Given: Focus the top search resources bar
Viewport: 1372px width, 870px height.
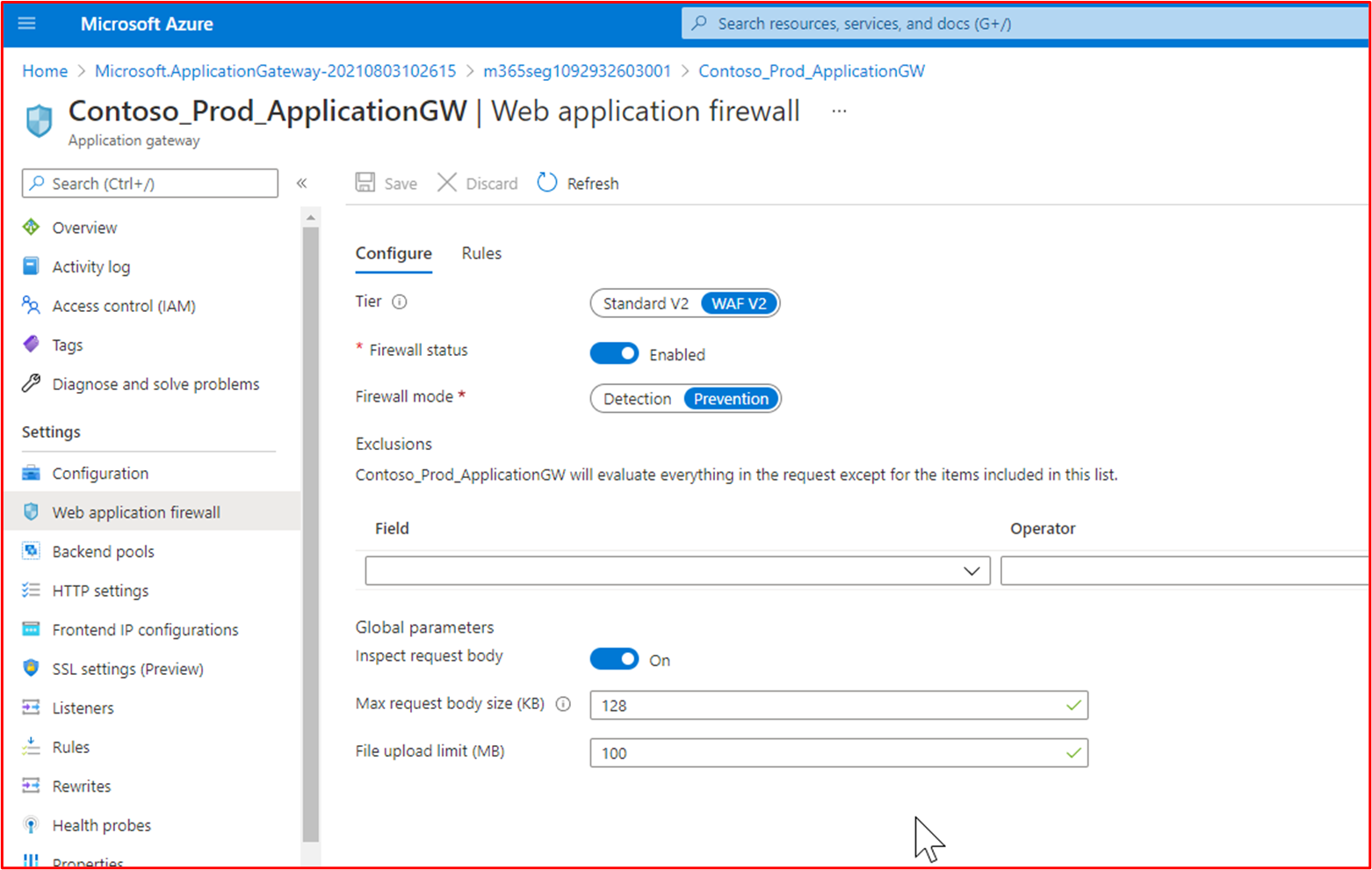Looking at the screenshot, I should (1024, 24).
